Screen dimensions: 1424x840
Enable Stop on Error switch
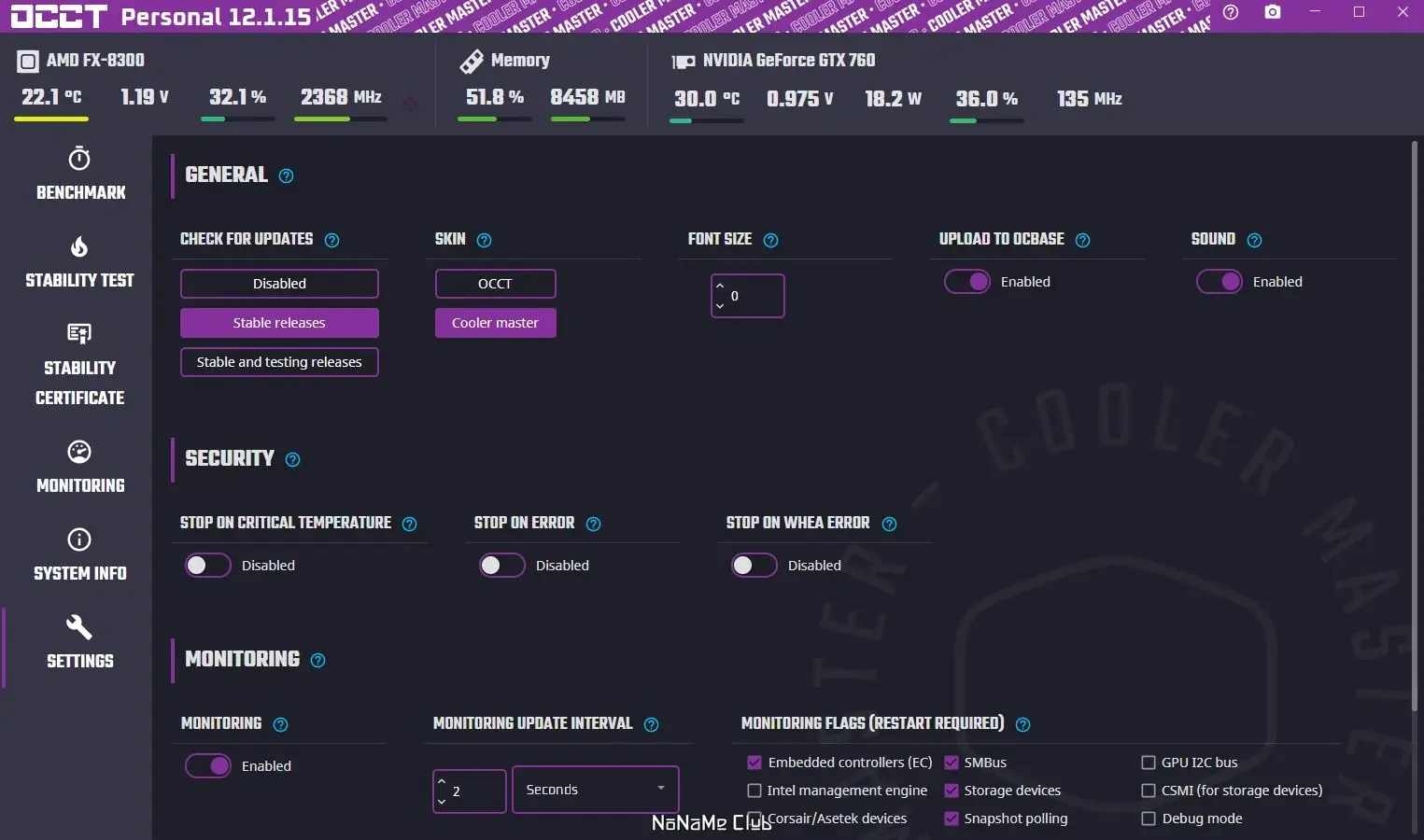502,566
